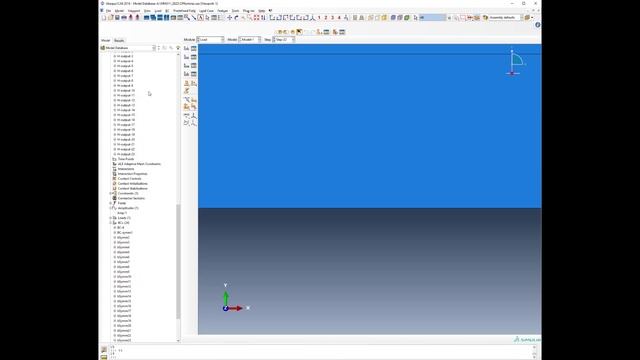640x360 pixels.
Task: Click the Save Model Database icon
Action: [x=117, y=18]
